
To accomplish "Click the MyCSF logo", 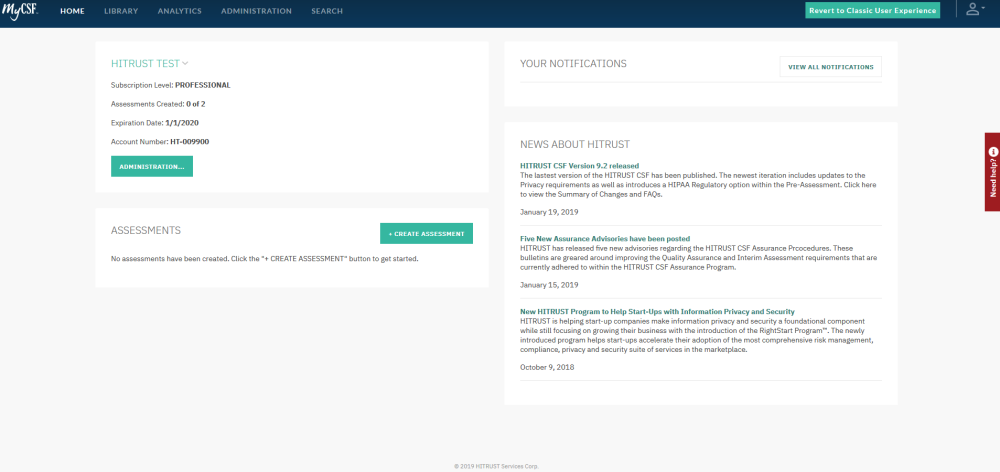I will point(20,11).
